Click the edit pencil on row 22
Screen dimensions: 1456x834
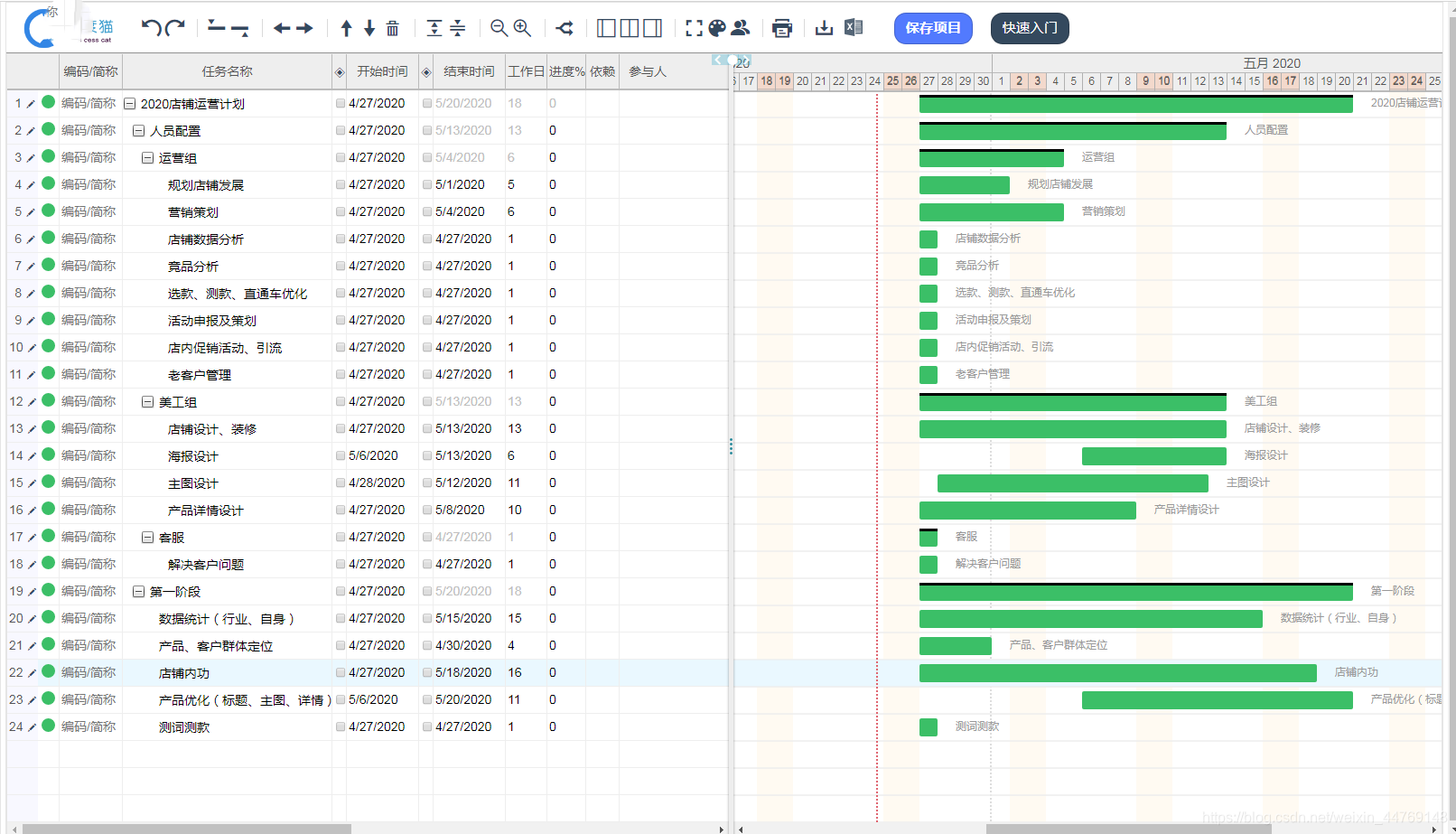[32, 673]
